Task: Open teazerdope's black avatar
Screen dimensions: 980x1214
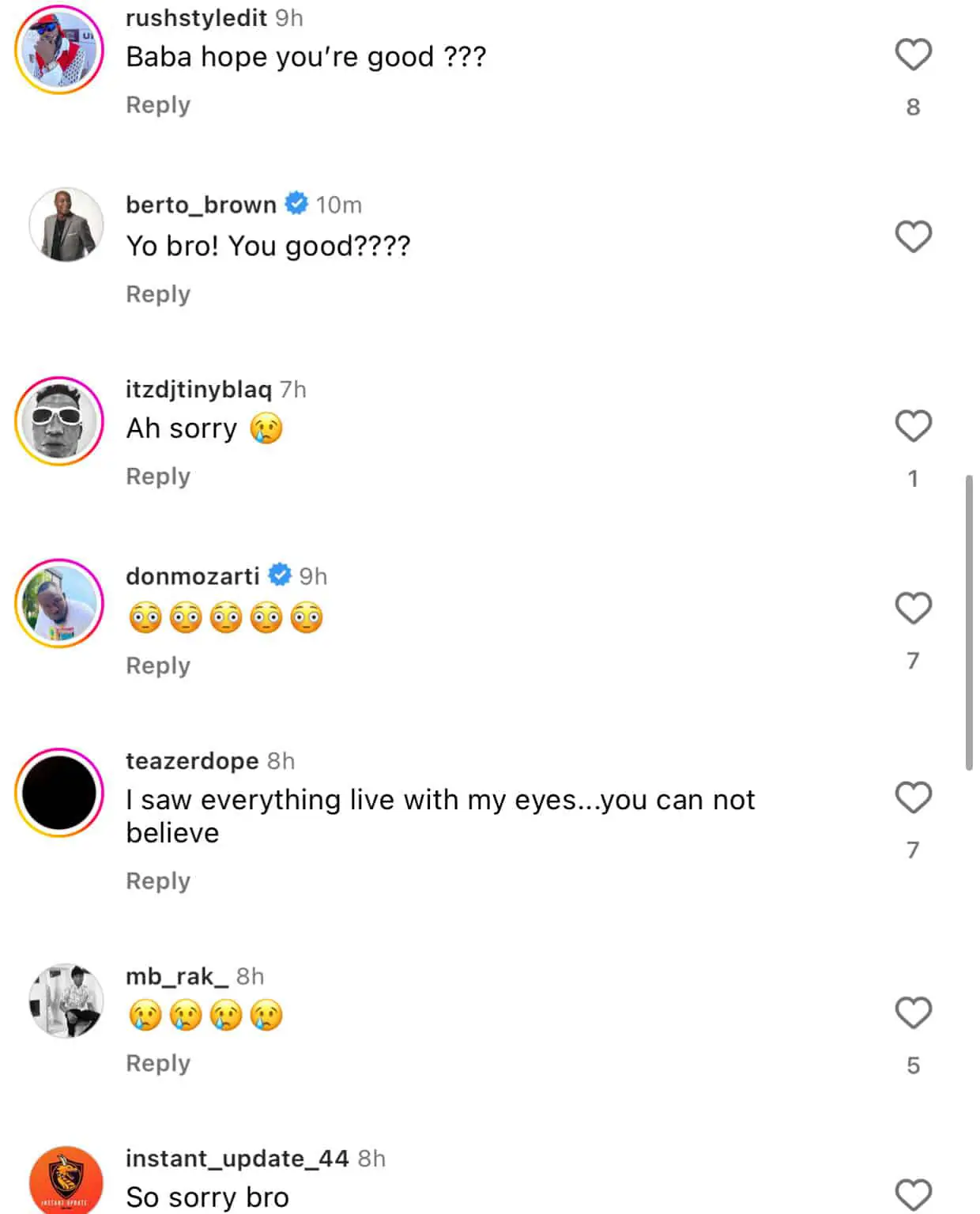Action: (x=59, y=793)
